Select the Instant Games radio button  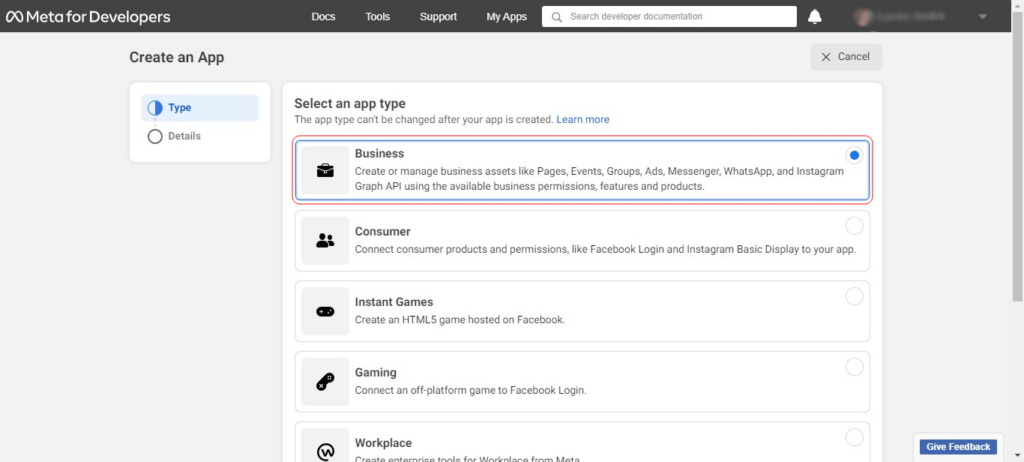[x=854, y=297]
